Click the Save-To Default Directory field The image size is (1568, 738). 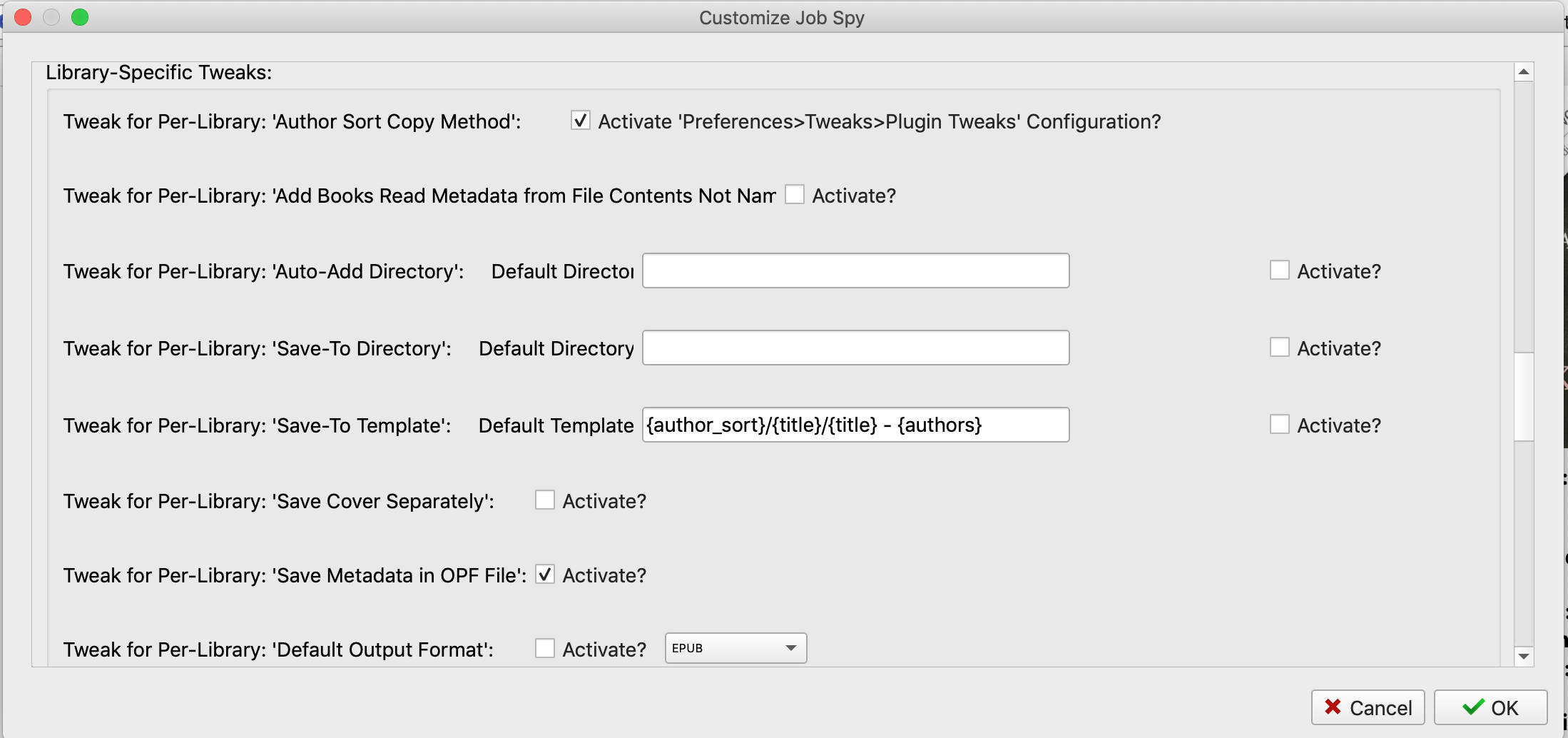855,348
